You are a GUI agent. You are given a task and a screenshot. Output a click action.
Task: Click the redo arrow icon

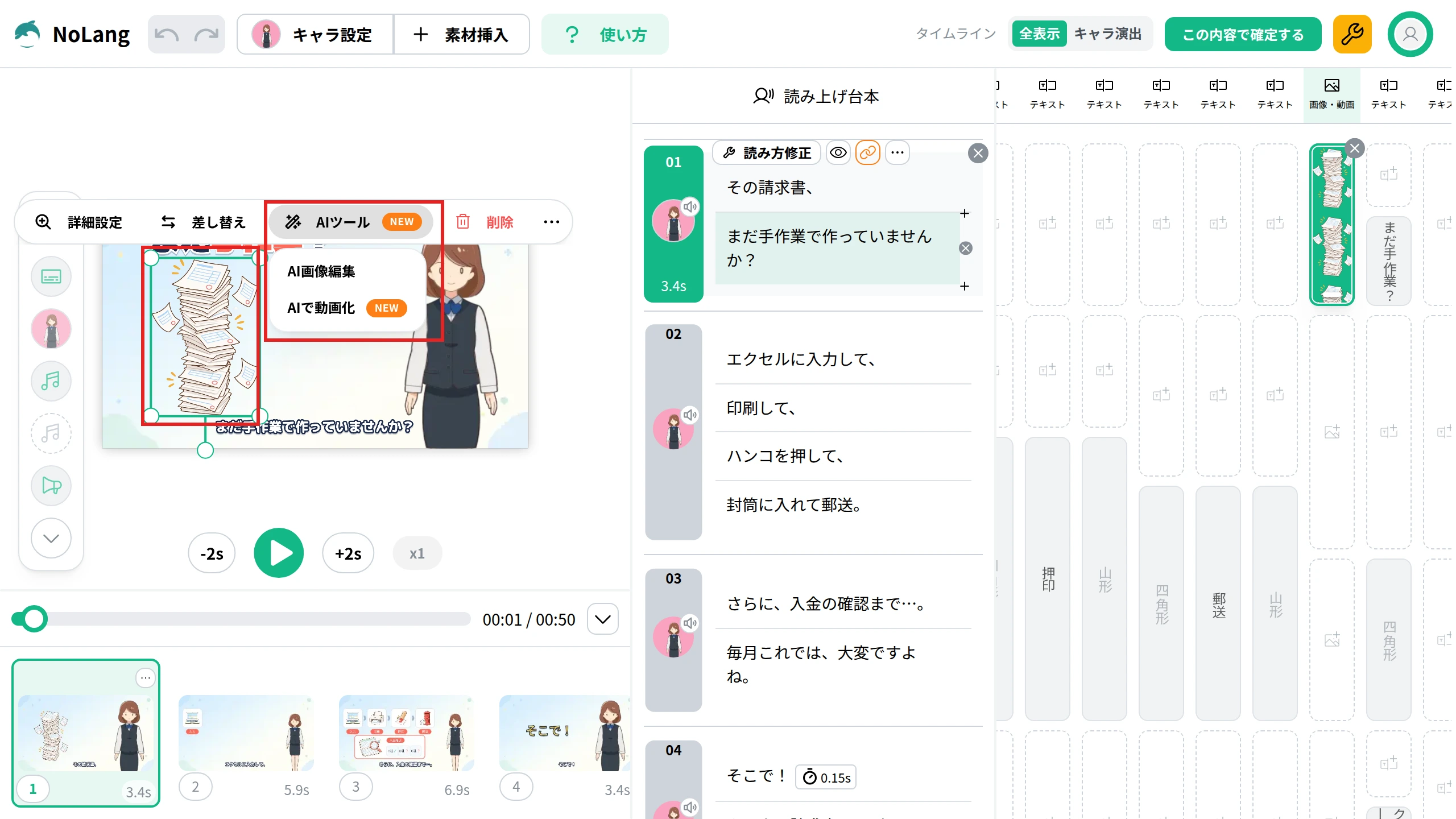click(x=206, y=35)
